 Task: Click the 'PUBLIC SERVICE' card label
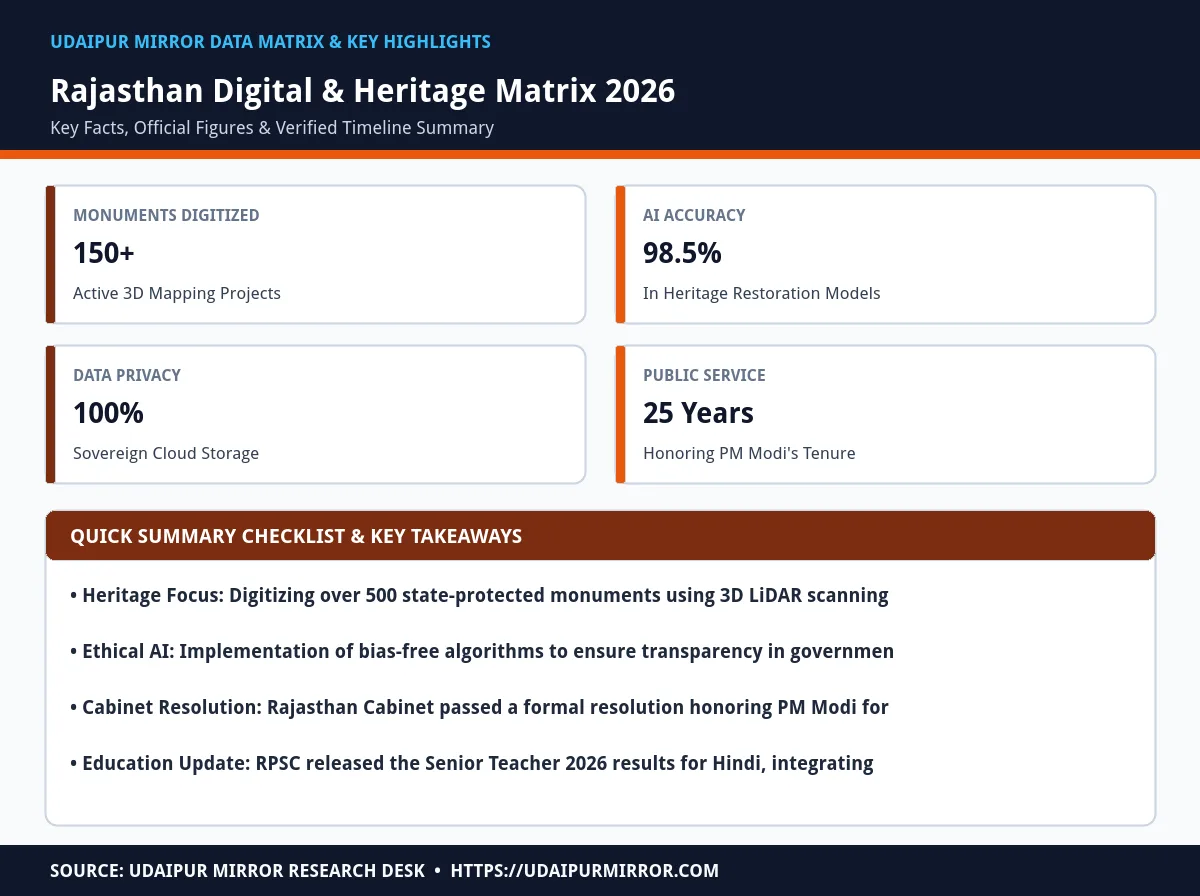click(x=704, y=375)
